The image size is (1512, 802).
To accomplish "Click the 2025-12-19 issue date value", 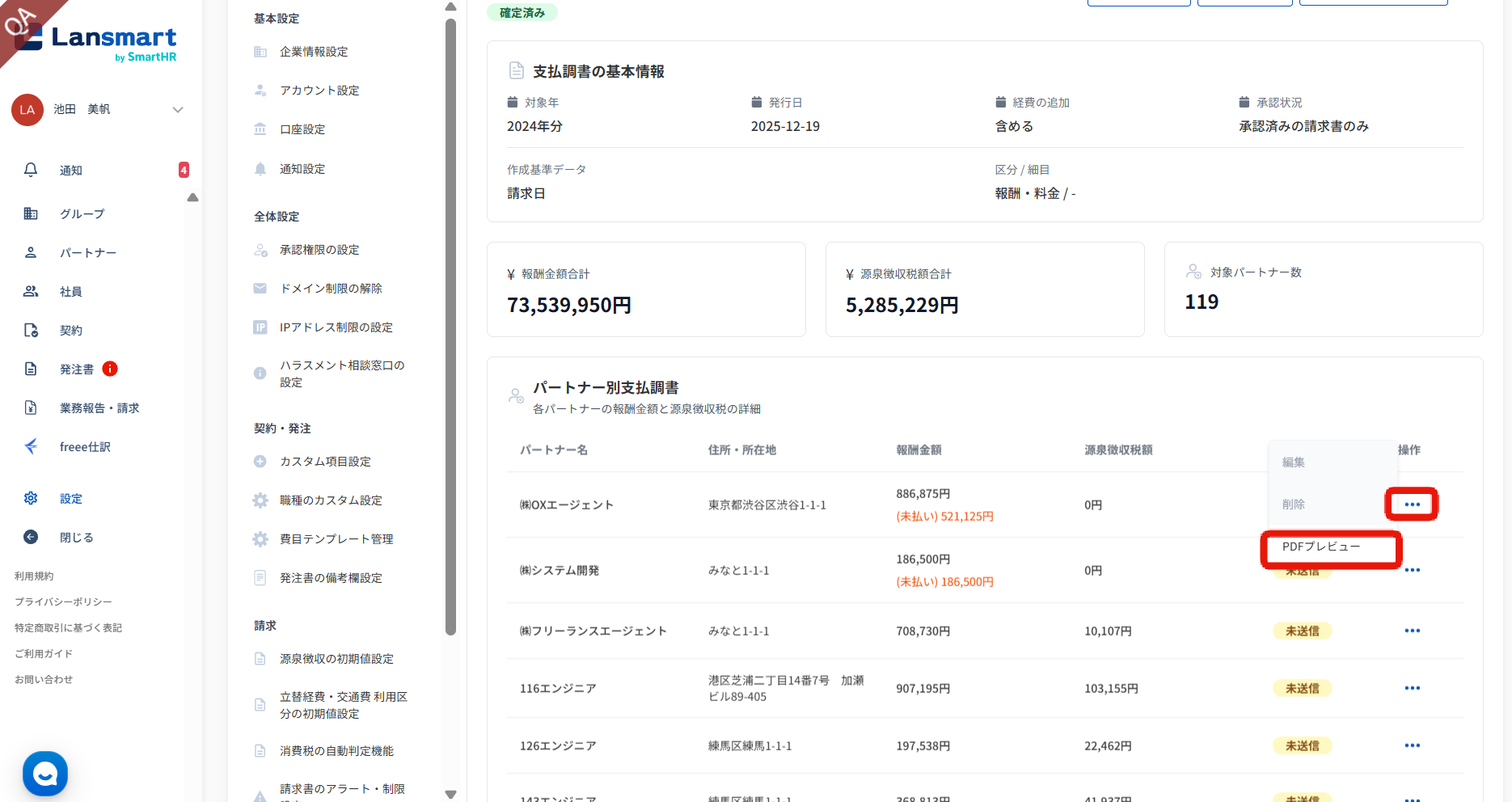I will 785,126.
